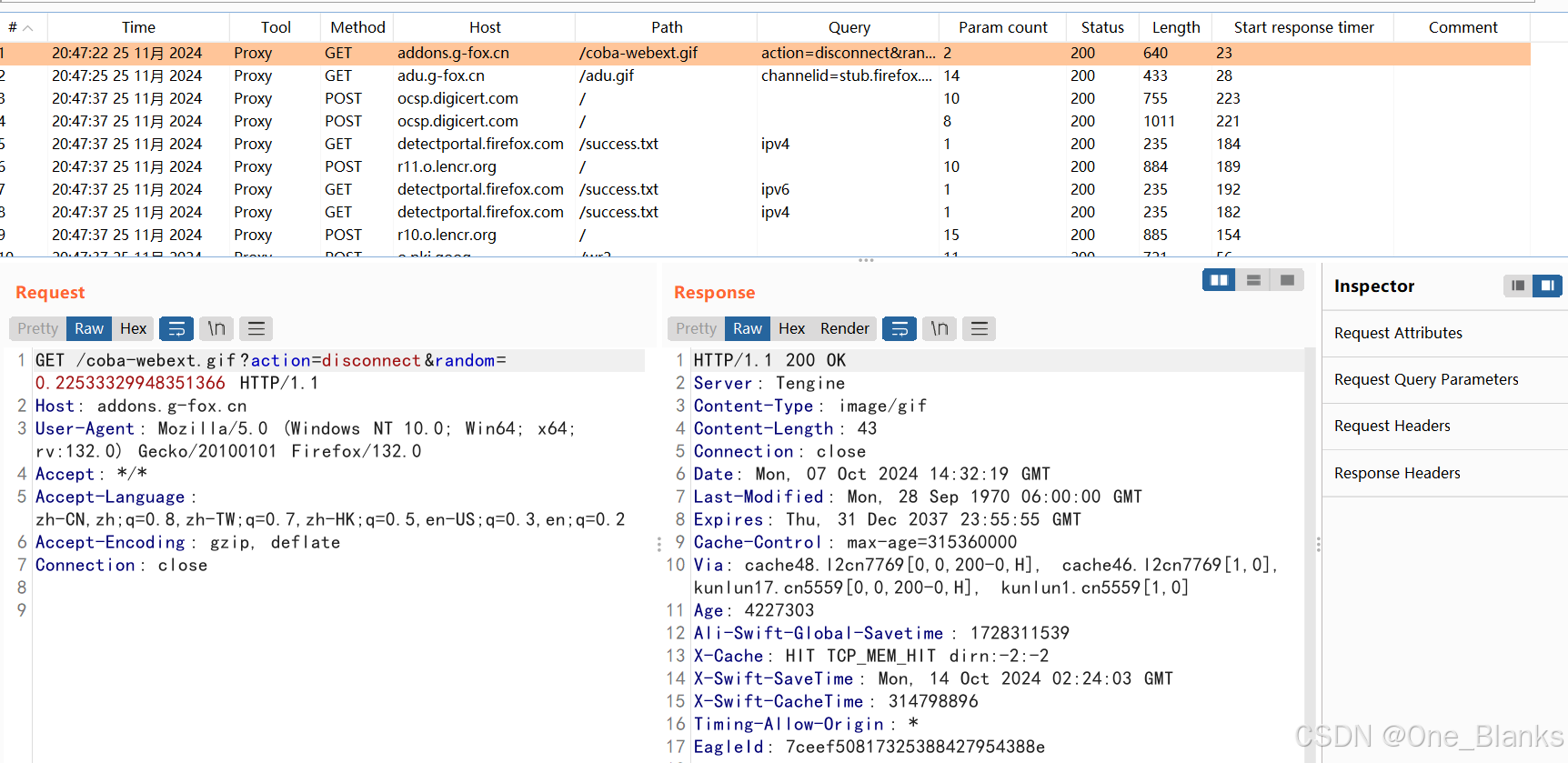Screen dimensions: 1568x763
Task: Click HTTP/1.1 200 OK response line
Action: click(x=769, y=360)
